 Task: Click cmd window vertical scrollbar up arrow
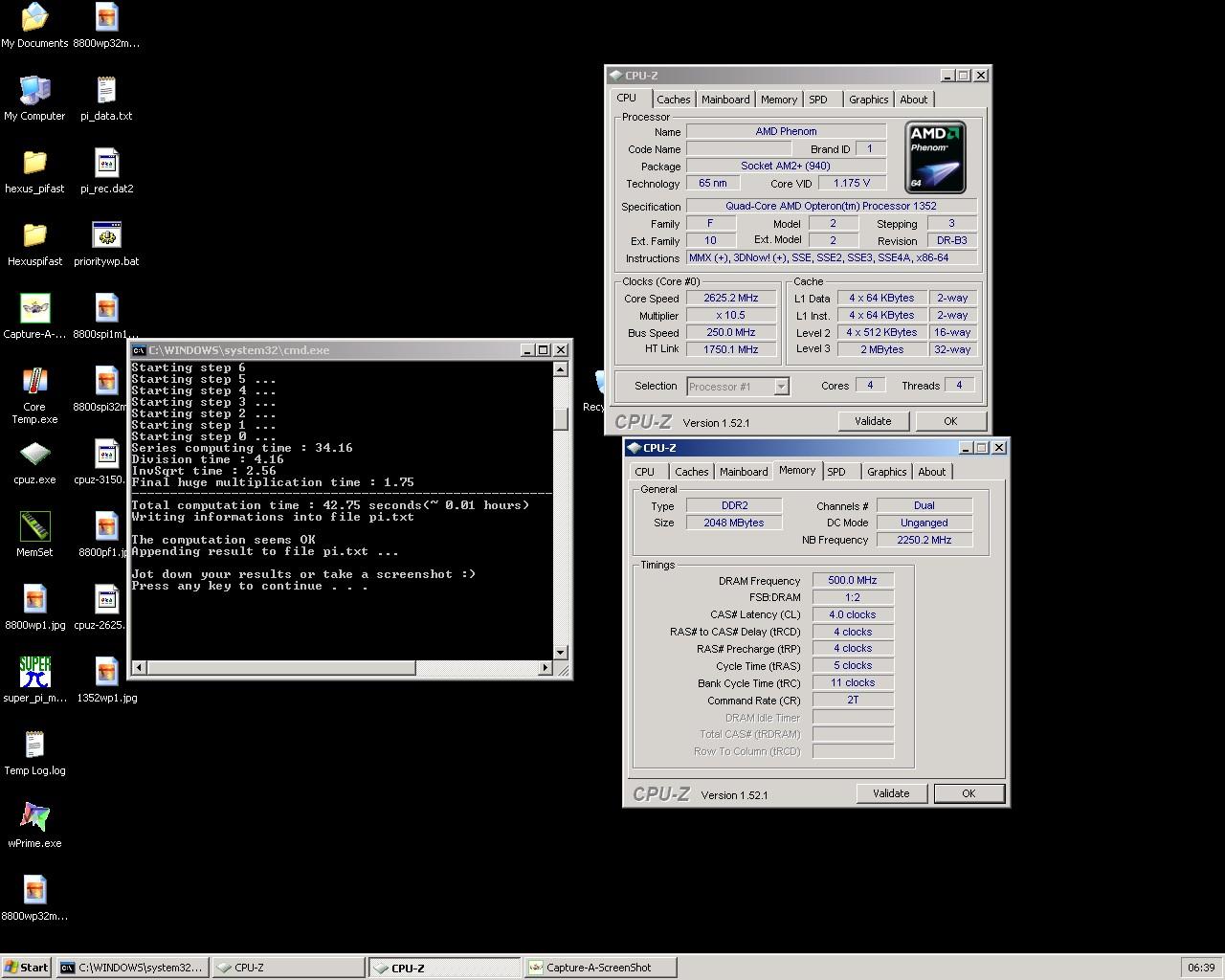[561, 369]
